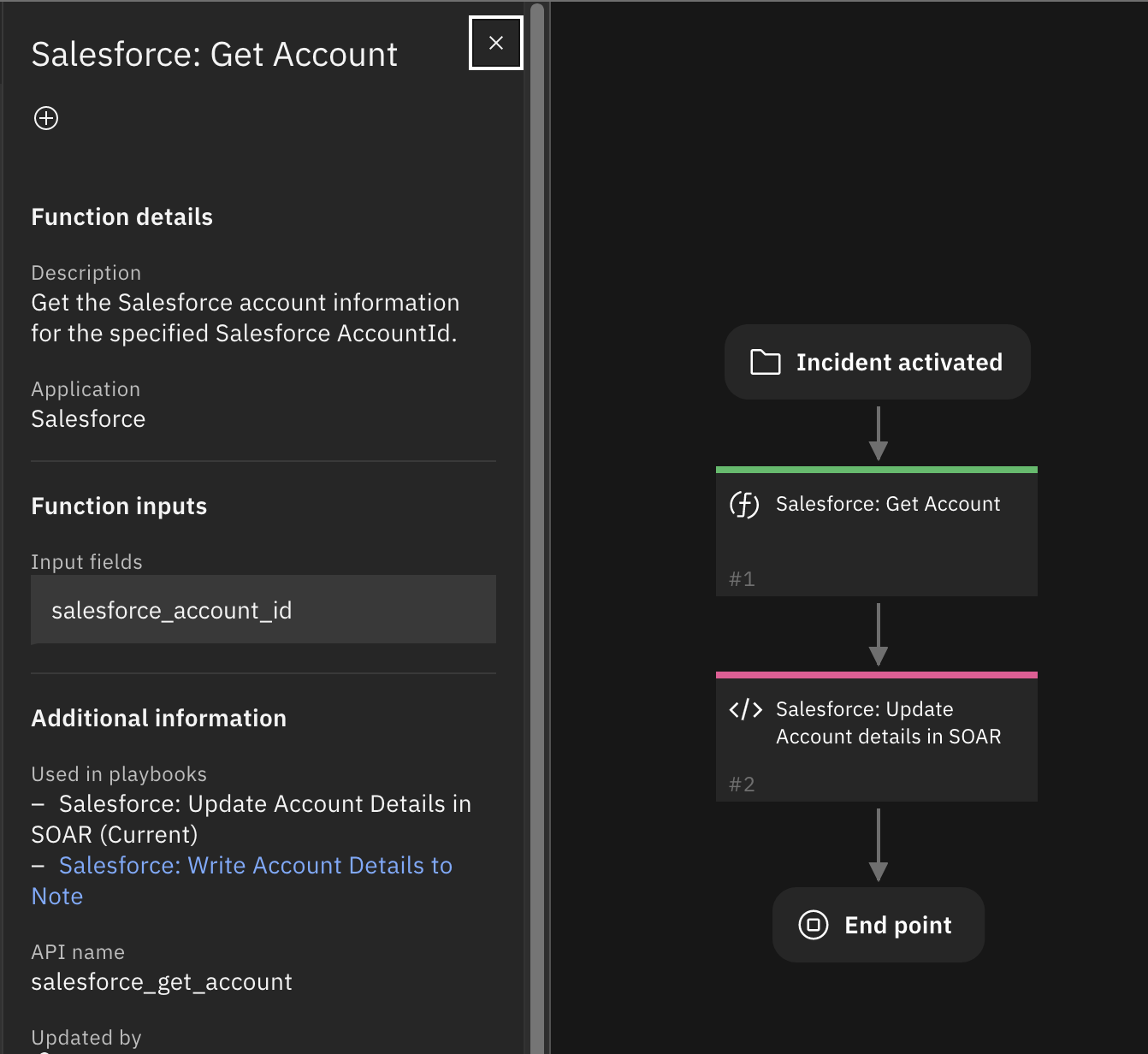Click Update Account Details in SOAR (Current) entry
This screenshot has height=1054, width=1148.
[251, 819]
